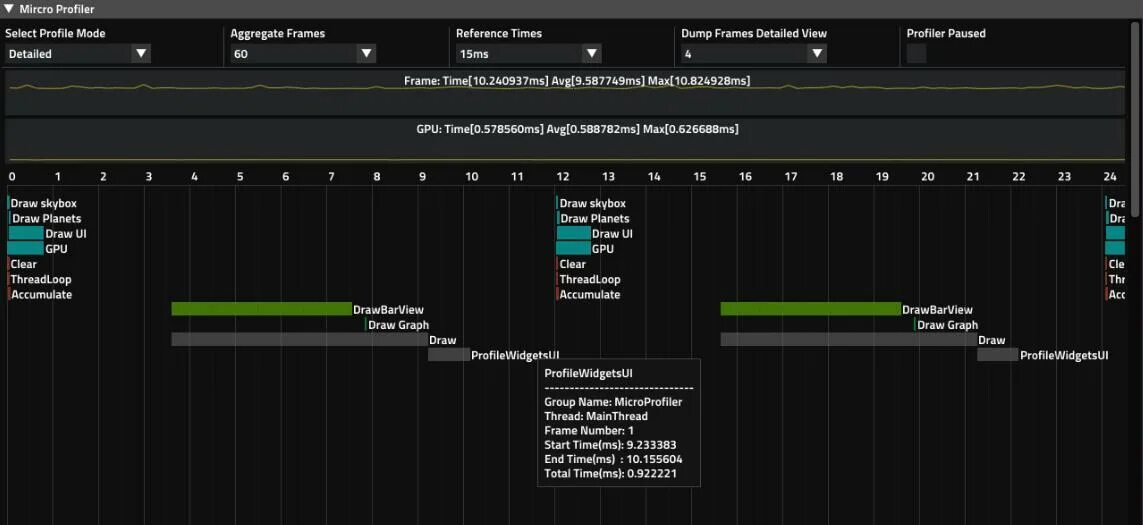This screenshot has height=525, width=1143.
Task: Click the 15 marker on the timeline ruler
Action: coord(700,176)
